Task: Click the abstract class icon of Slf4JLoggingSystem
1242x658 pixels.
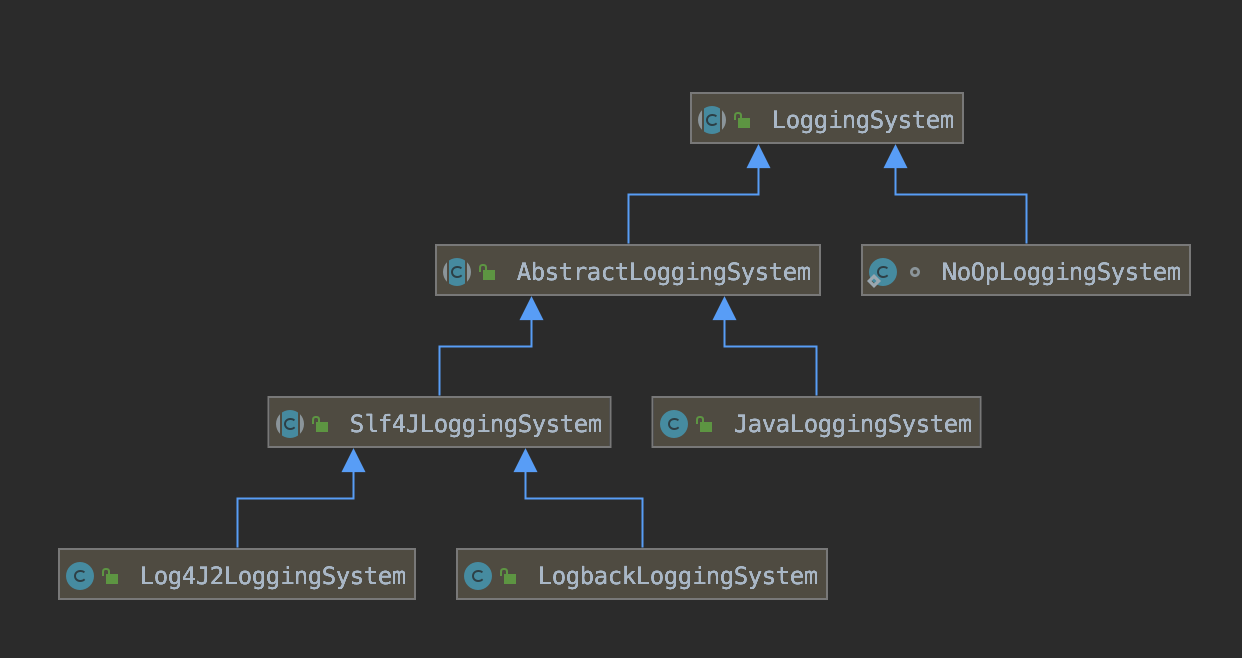Action: [x=290, y=424]
